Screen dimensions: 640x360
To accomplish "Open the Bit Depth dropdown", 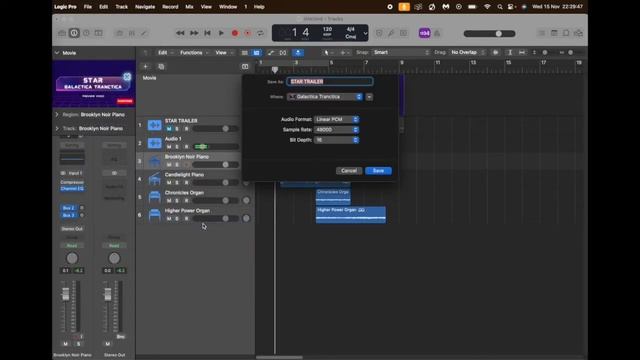I will pos(336,140).
